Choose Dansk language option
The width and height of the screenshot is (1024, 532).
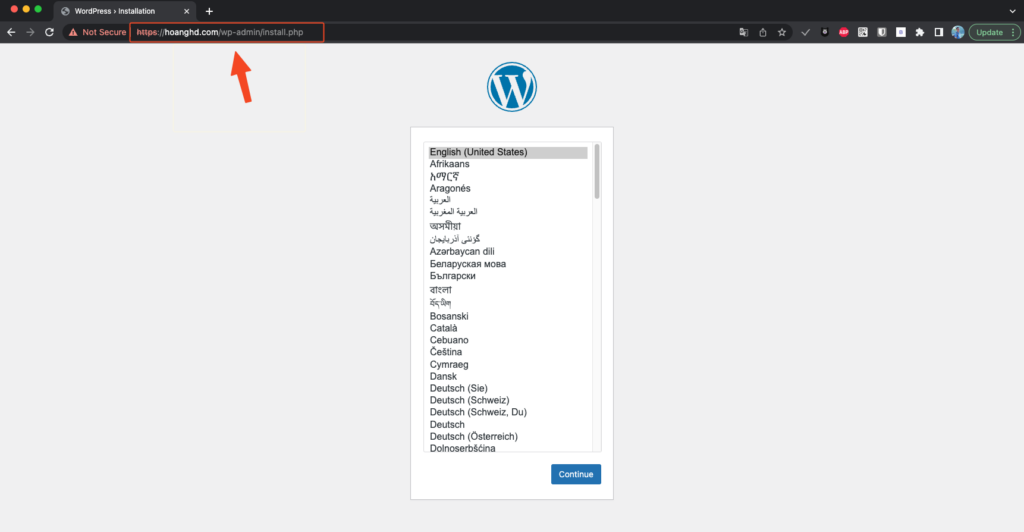click(x=443, y=376)
